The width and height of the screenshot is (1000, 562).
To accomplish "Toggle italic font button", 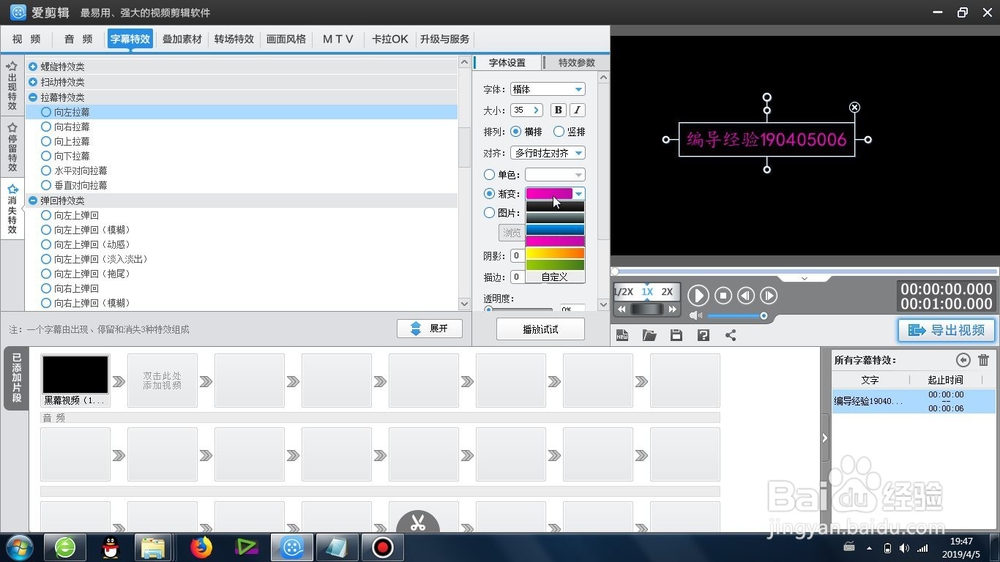I will [577, 110].
